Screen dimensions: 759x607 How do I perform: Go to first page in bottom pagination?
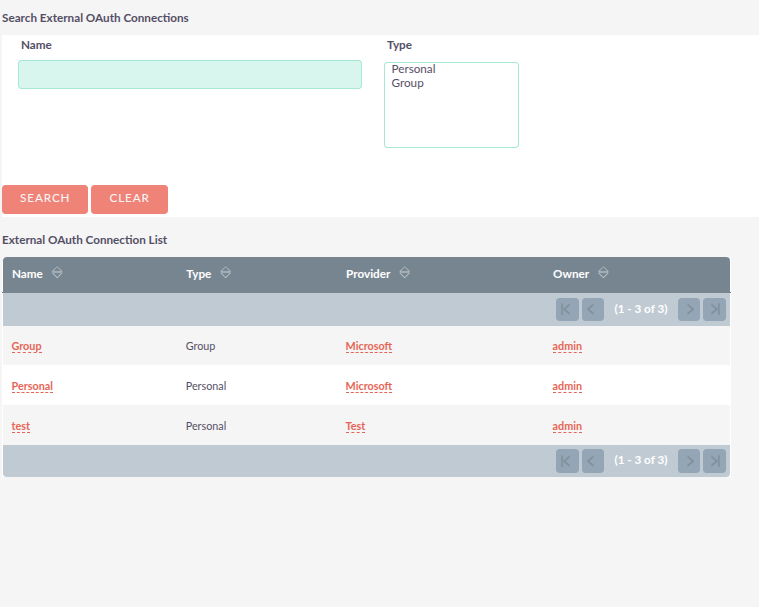567,460
